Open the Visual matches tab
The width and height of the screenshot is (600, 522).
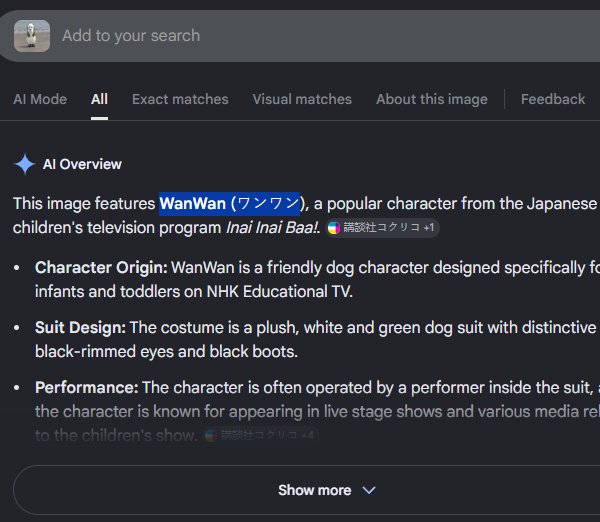click(x=302, y=100)
